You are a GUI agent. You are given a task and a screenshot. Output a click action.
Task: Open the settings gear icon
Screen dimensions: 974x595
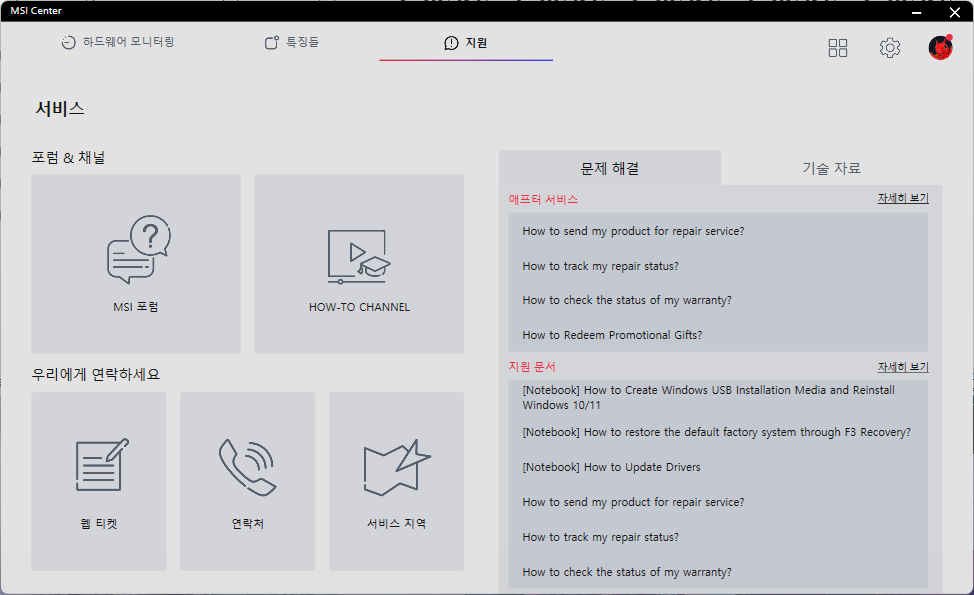click(890, 48)
